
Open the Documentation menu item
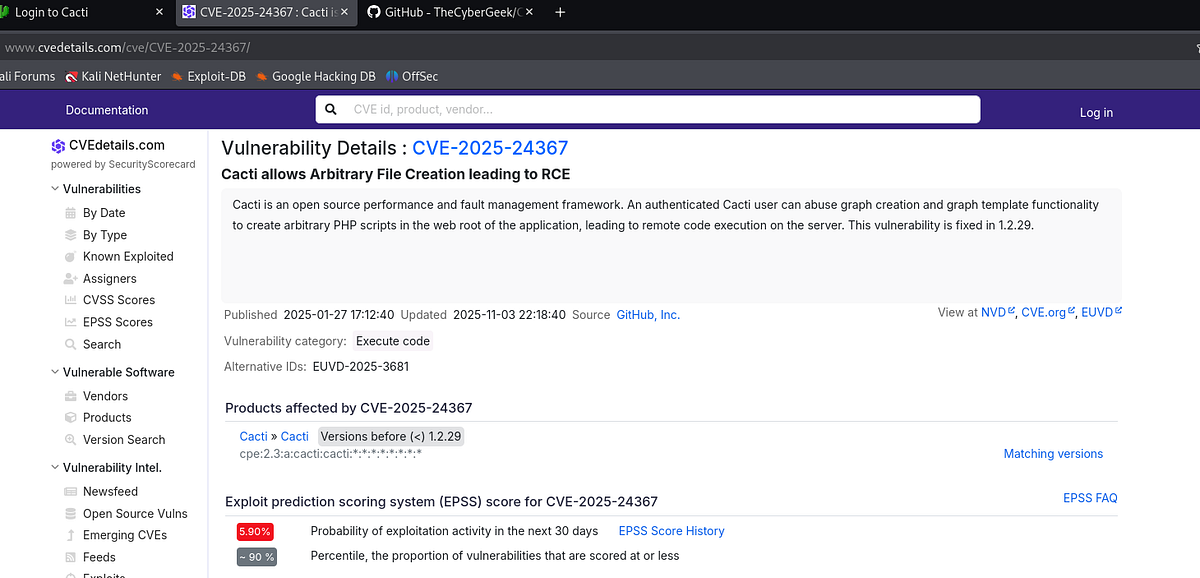click(x=107, y=110)
